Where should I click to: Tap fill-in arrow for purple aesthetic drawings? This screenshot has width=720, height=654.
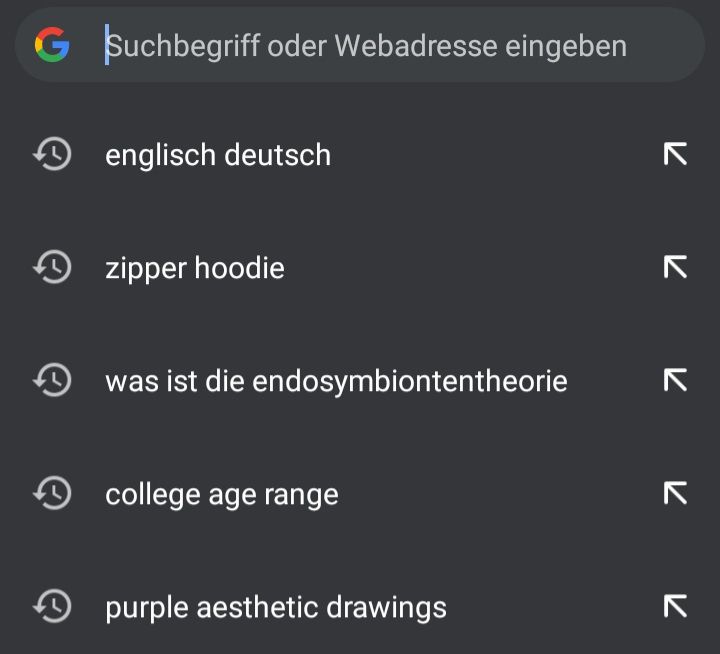point(675,607)
